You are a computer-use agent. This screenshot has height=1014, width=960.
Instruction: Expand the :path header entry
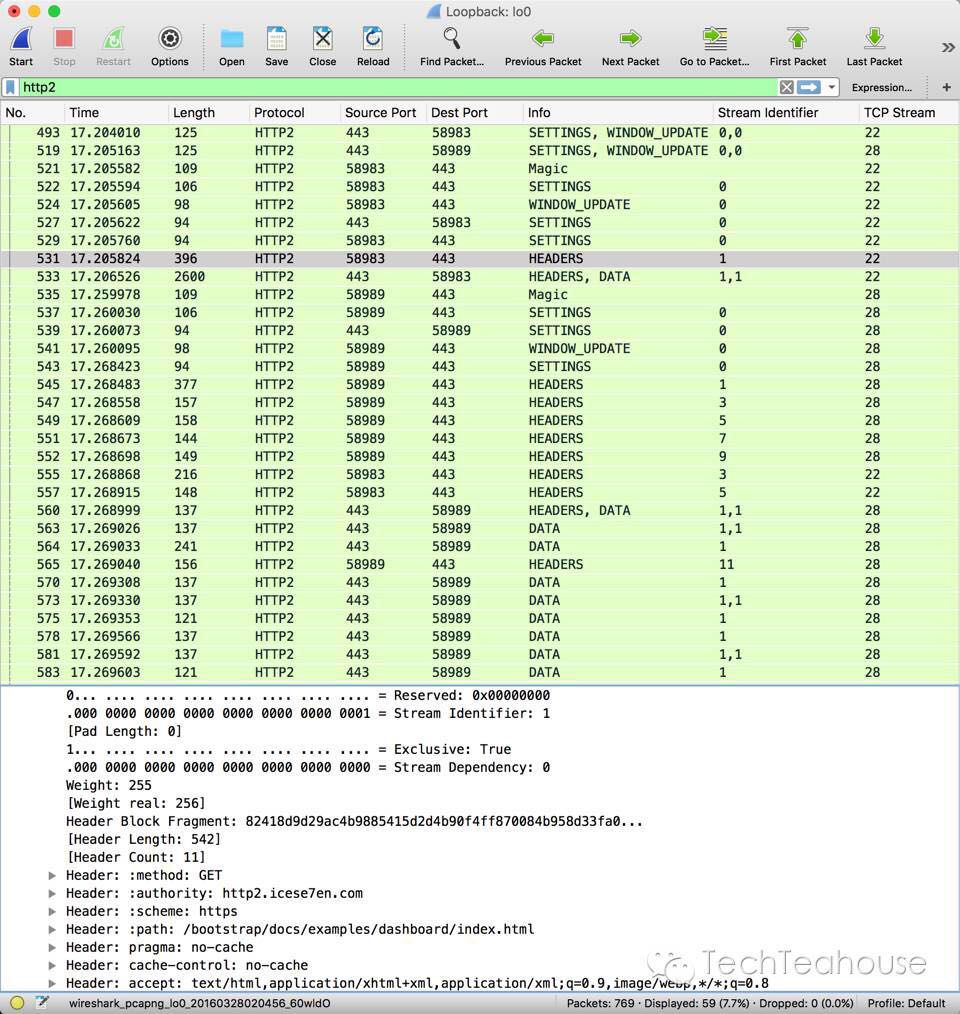point(53,929)
